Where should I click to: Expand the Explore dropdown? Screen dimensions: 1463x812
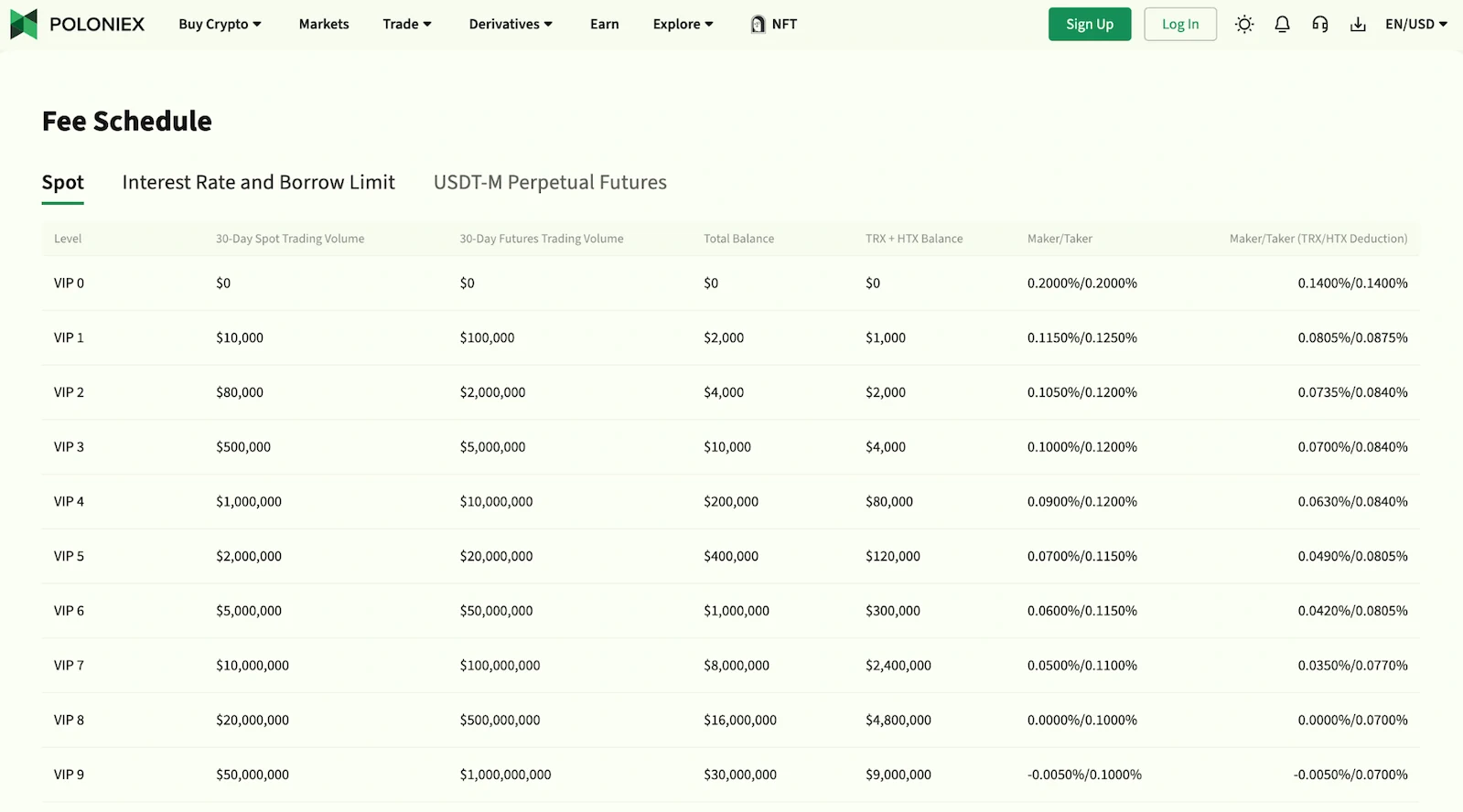[683, 25]
